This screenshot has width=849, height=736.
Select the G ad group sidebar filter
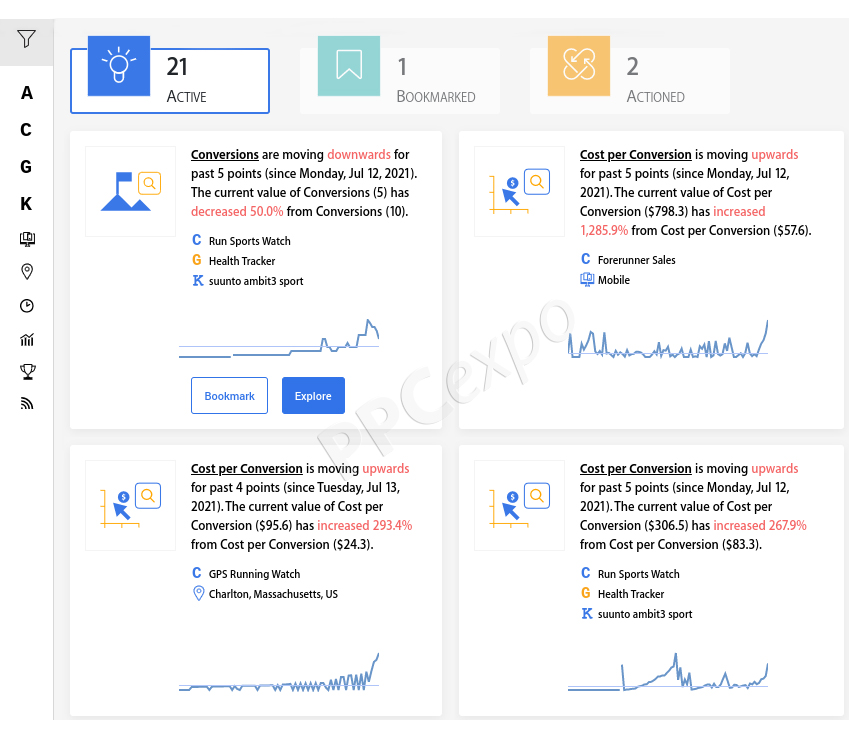[26, 167]
